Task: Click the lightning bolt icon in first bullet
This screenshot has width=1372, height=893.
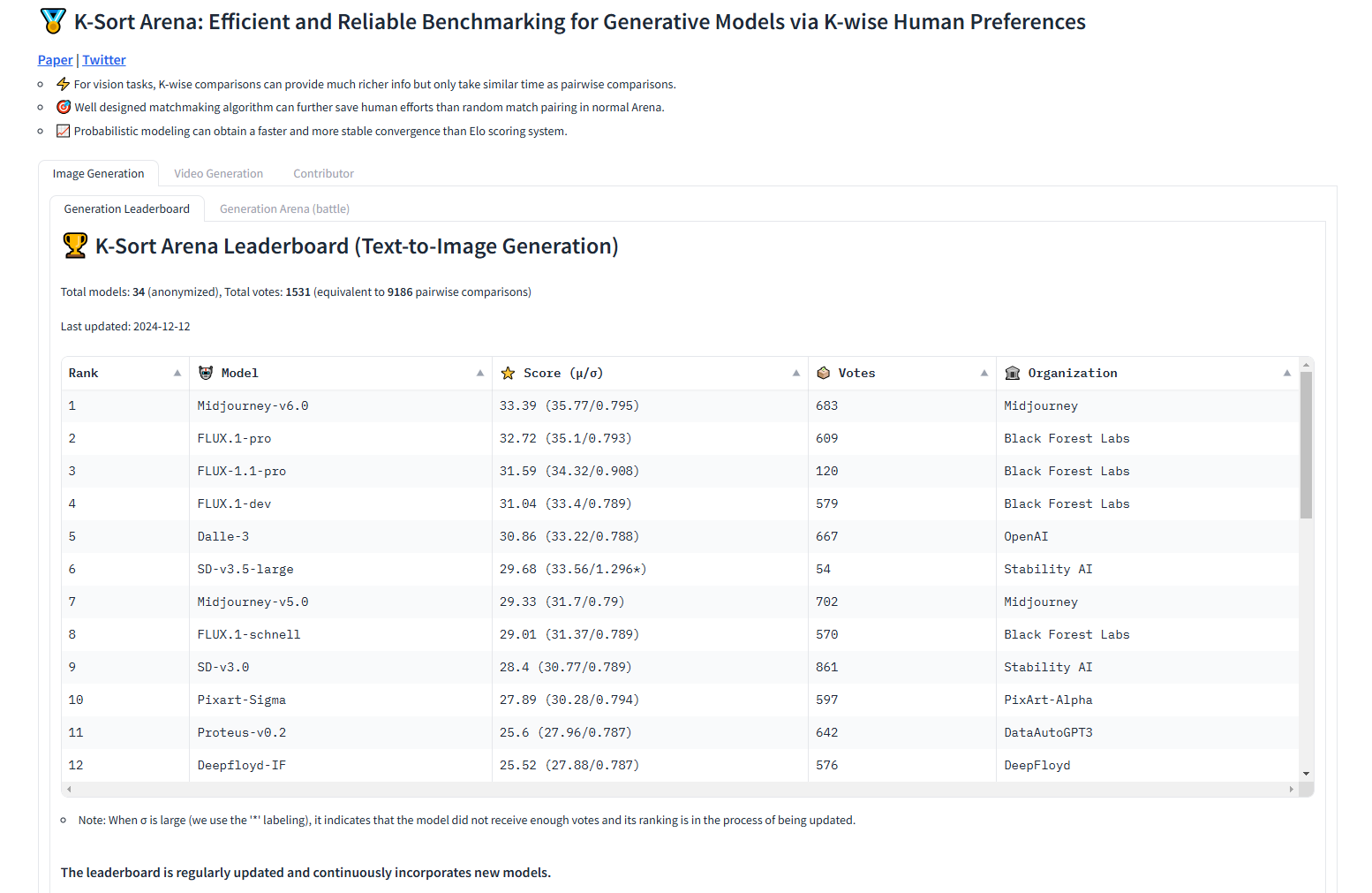Action: coord(63,83)
